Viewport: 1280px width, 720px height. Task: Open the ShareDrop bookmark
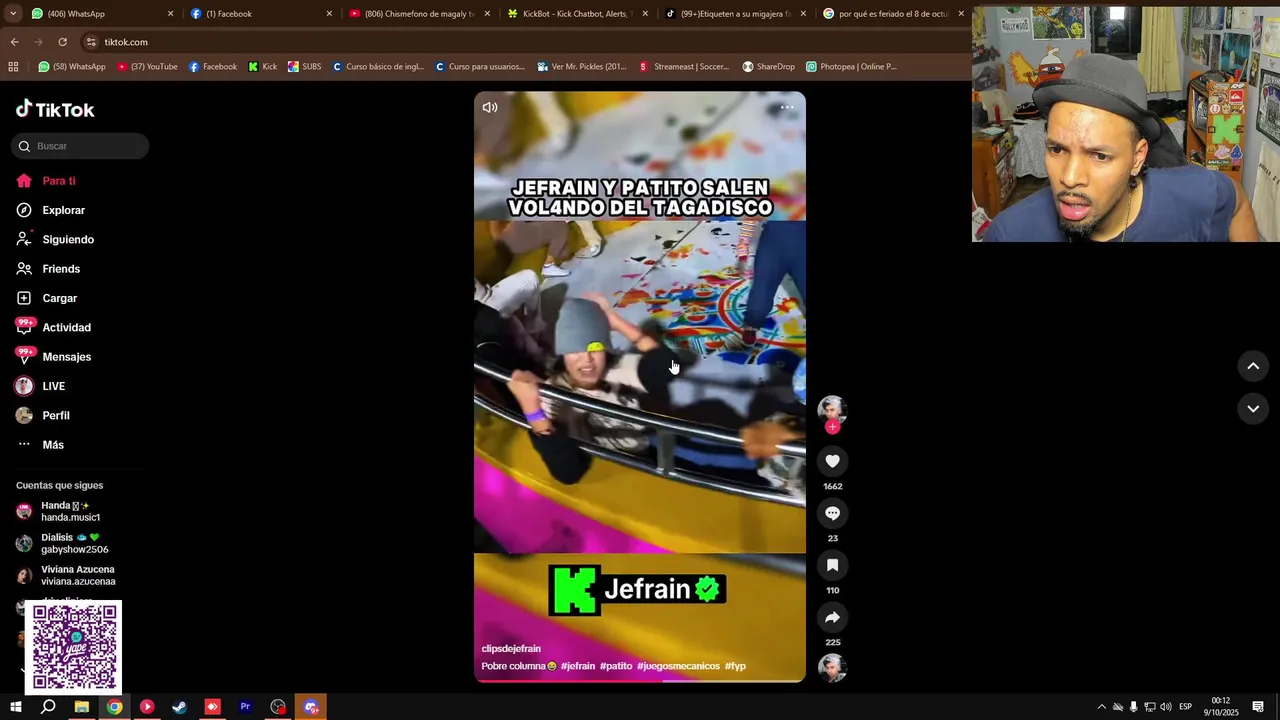coord(769,67)
